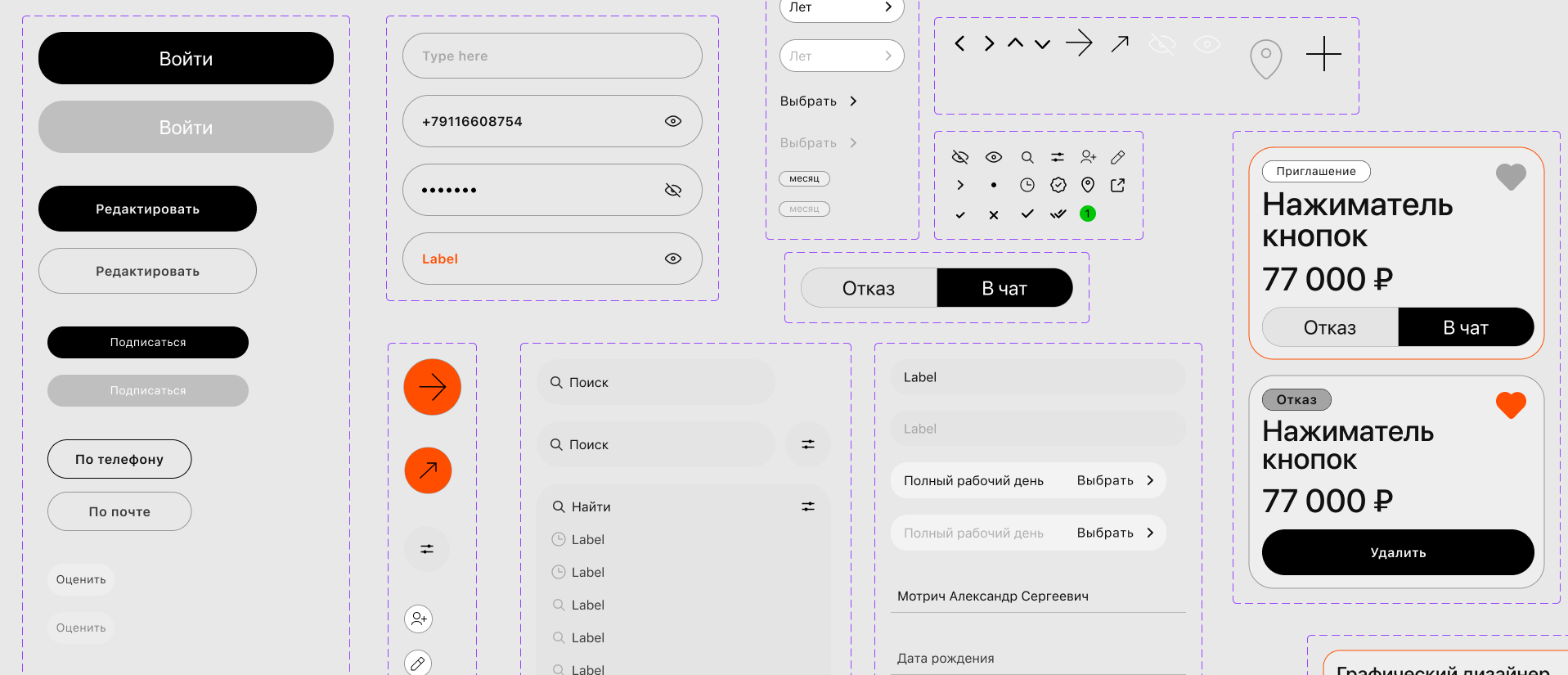Screen dimensions: 1568x675
Task: Click the add-user icon in round button
Action: pos(419,619)
